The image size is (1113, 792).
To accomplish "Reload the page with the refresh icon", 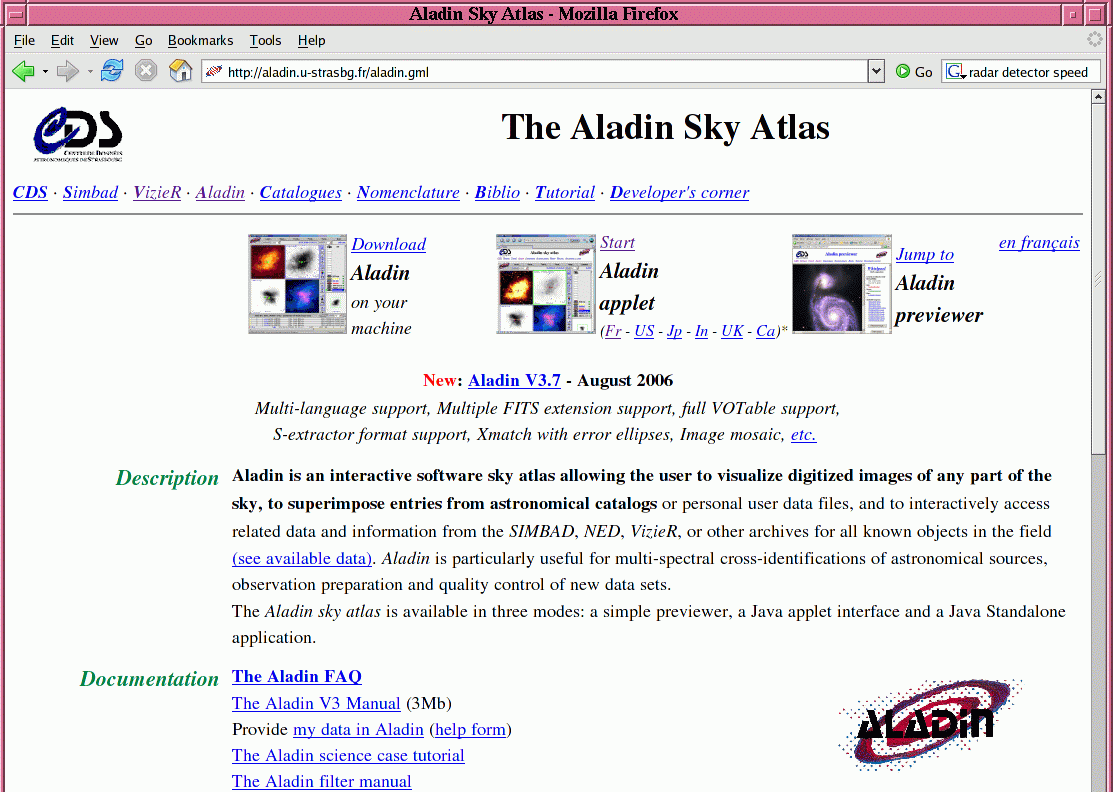I will pos(111,71).
